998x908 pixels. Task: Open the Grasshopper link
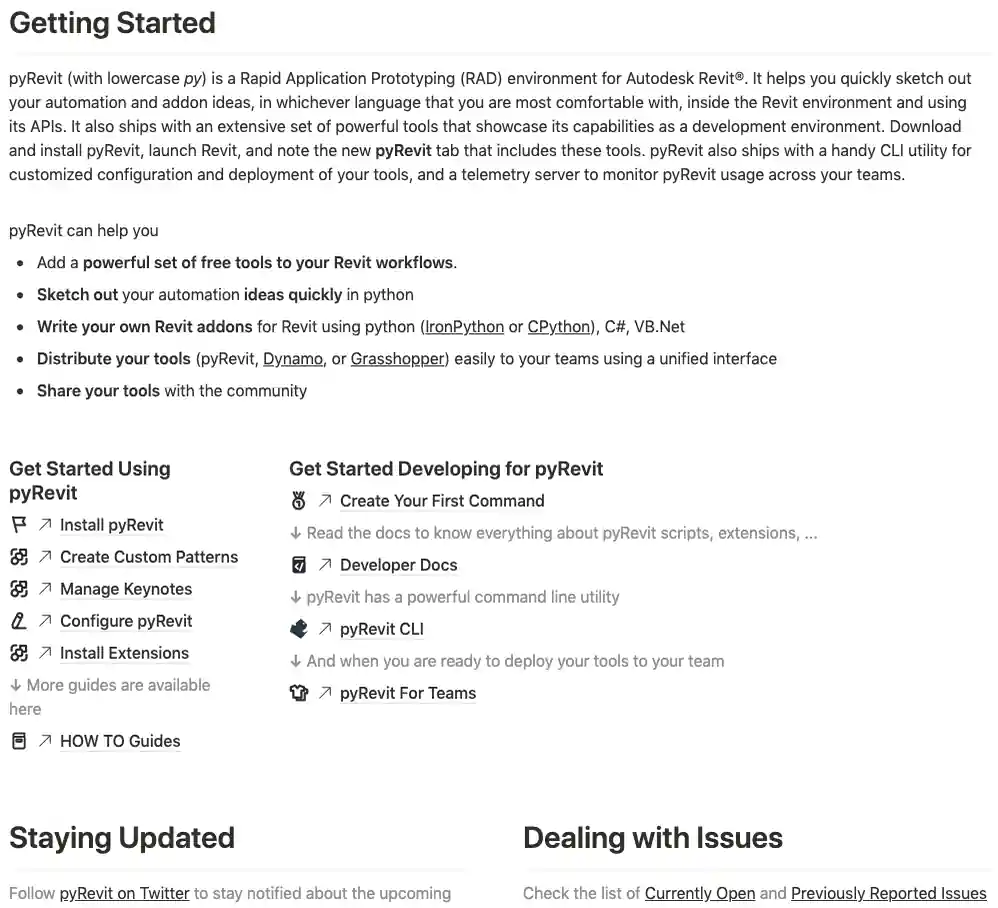(397, 358)
